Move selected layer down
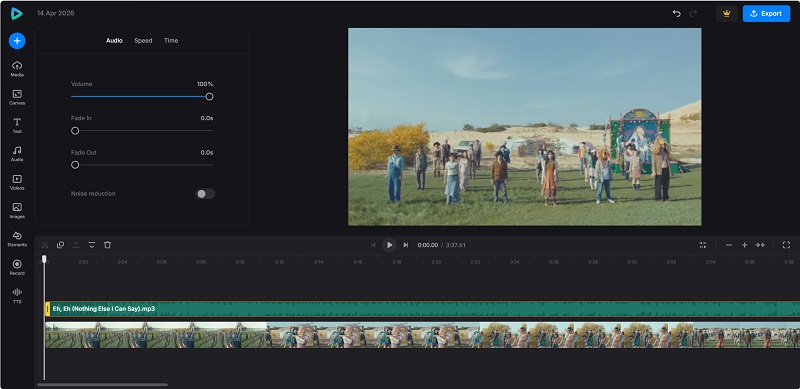800x389 pixels. click(x=92, y=245)
